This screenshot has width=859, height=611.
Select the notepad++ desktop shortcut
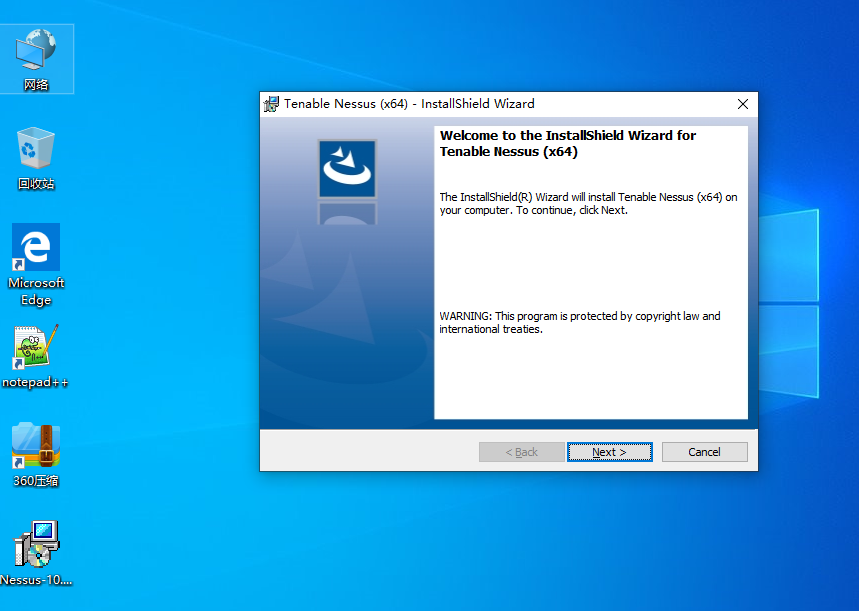click(35, 357)
